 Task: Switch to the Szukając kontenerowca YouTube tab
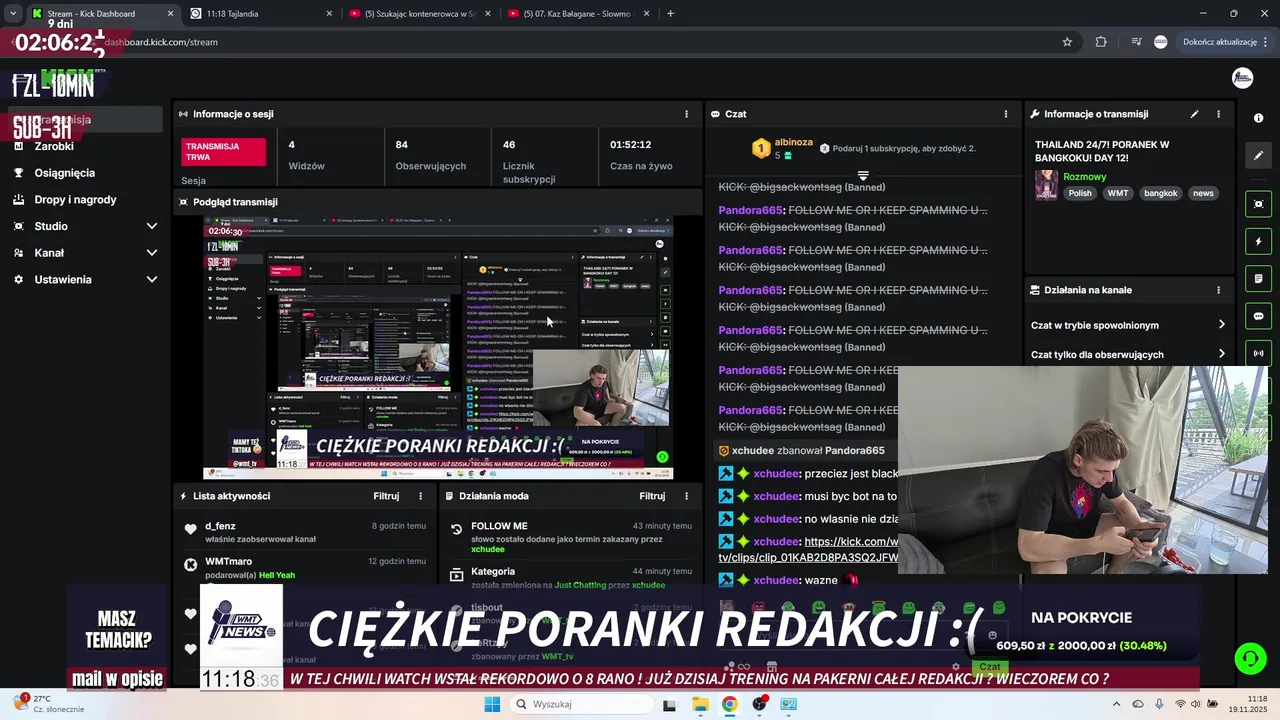pos(418,14)
